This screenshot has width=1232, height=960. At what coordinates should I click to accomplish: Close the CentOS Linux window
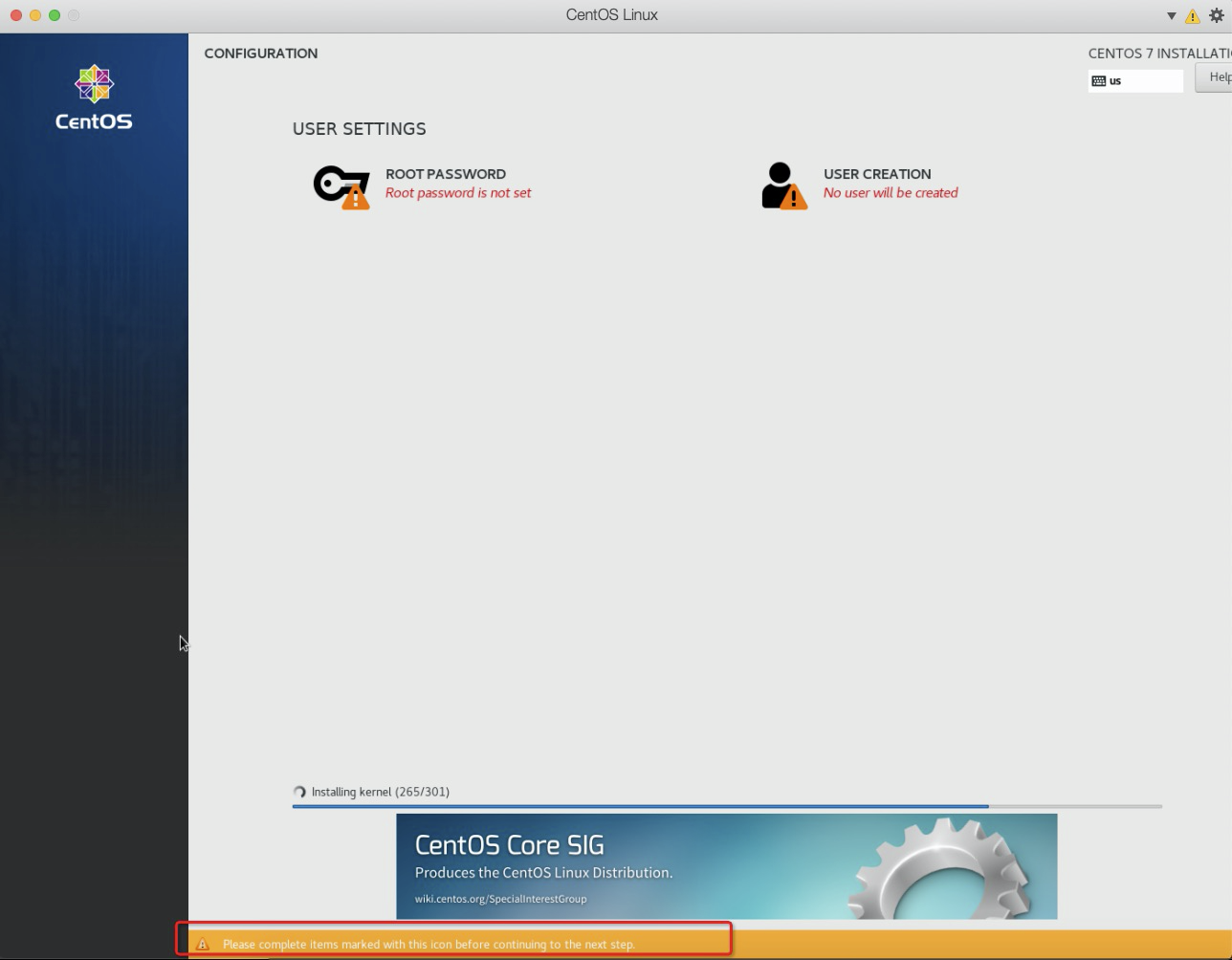[16, 15]
